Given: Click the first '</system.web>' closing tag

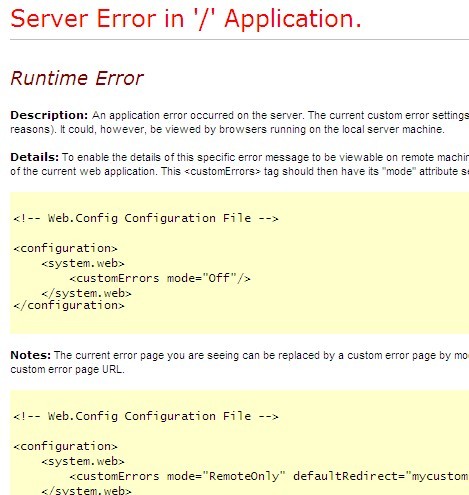Looking at the screenshot, I should click(86, 293).
